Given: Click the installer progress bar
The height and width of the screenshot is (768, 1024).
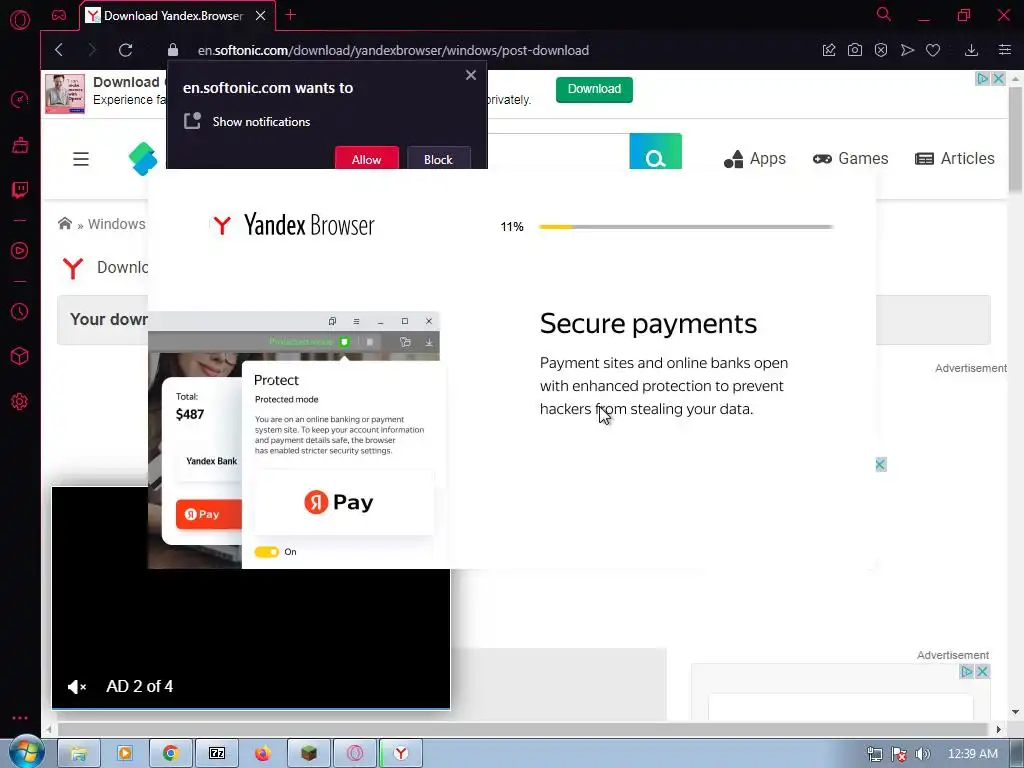Looking at the screenshot, I should (x=686, y=227).
